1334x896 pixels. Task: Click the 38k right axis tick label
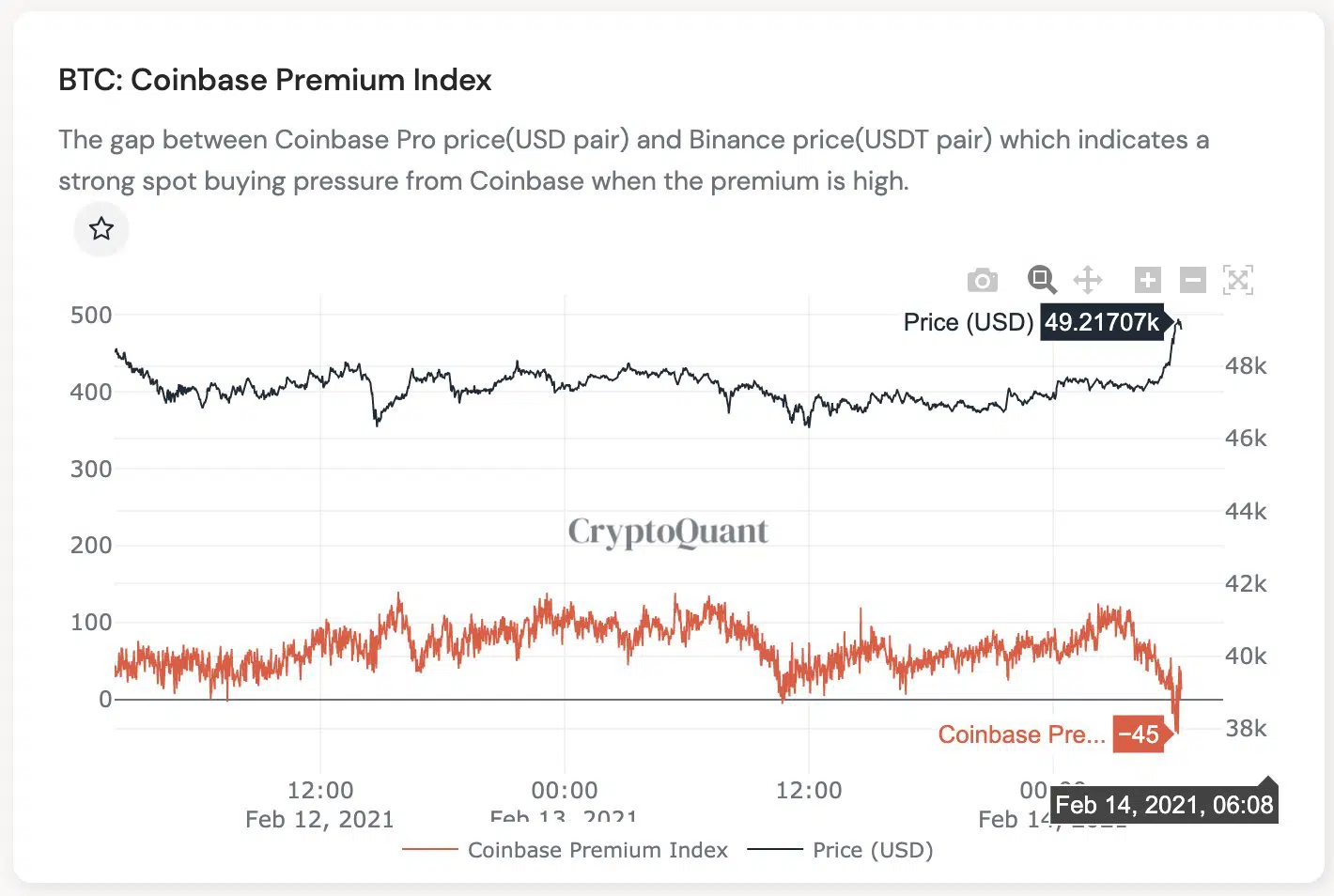pyautogui.click(x=1246, y=729)
